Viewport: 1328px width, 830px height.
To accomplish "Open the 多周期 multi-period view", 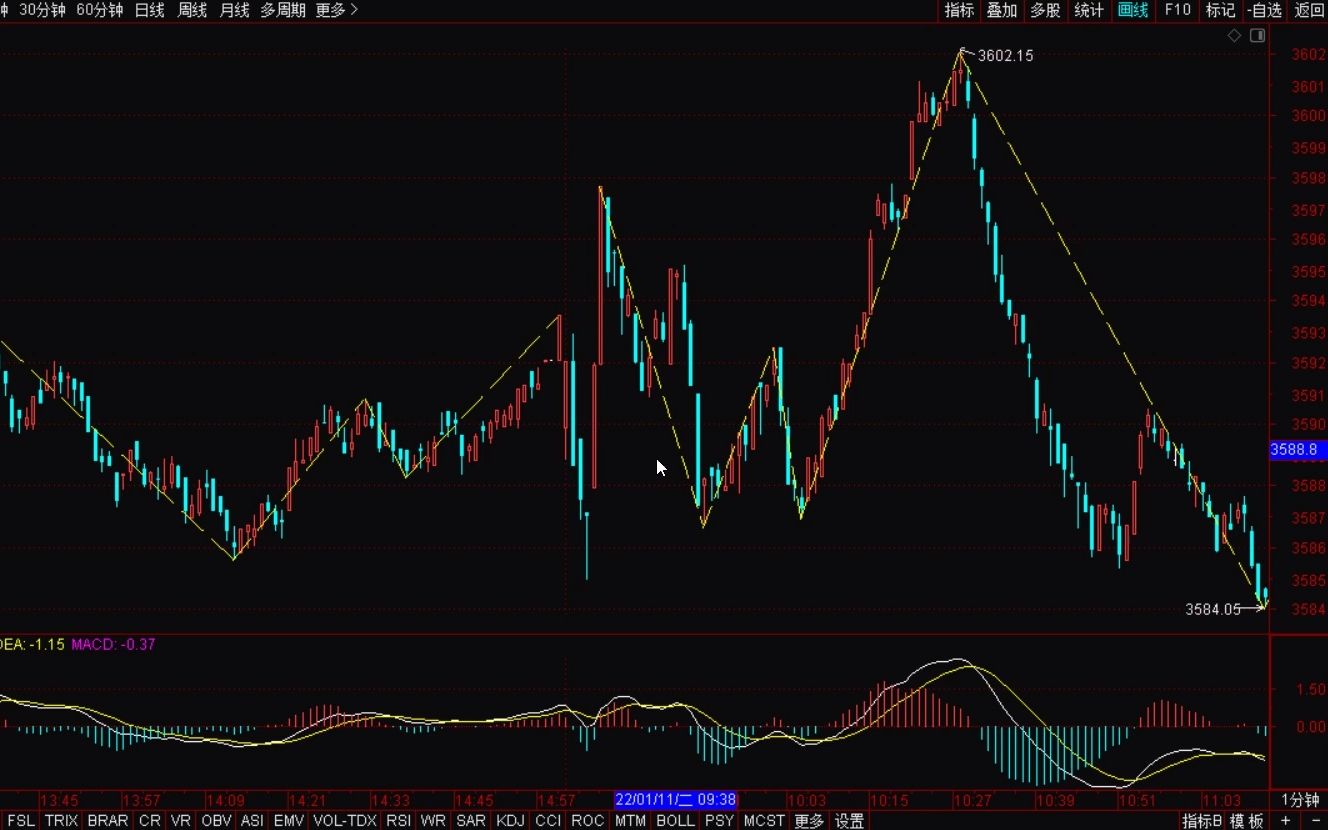I will point(283,10).
